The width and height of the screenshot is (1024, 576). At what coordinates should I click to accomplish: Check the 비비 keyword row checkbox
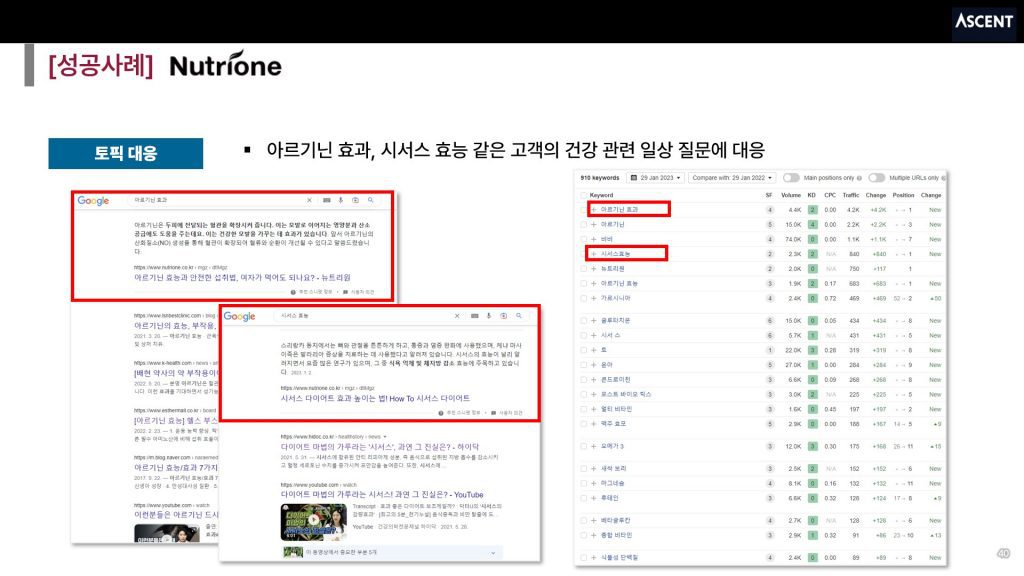coord(584,239)
